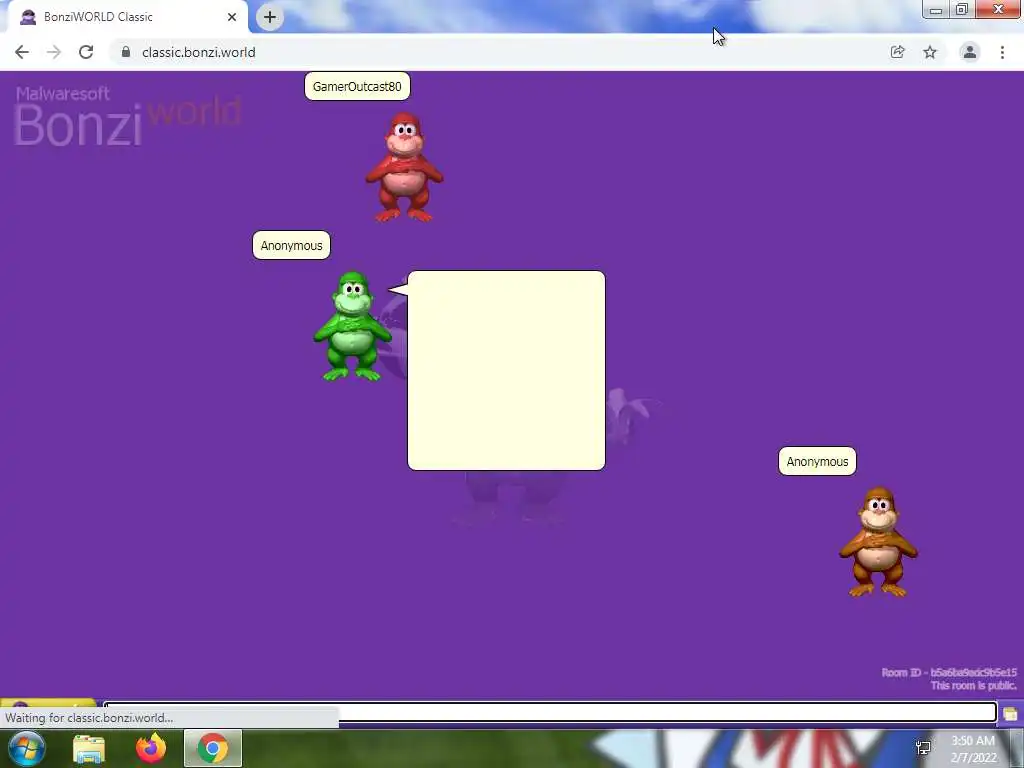Click the Anonymous name tag above brown Bonzi

coord(817,462)
